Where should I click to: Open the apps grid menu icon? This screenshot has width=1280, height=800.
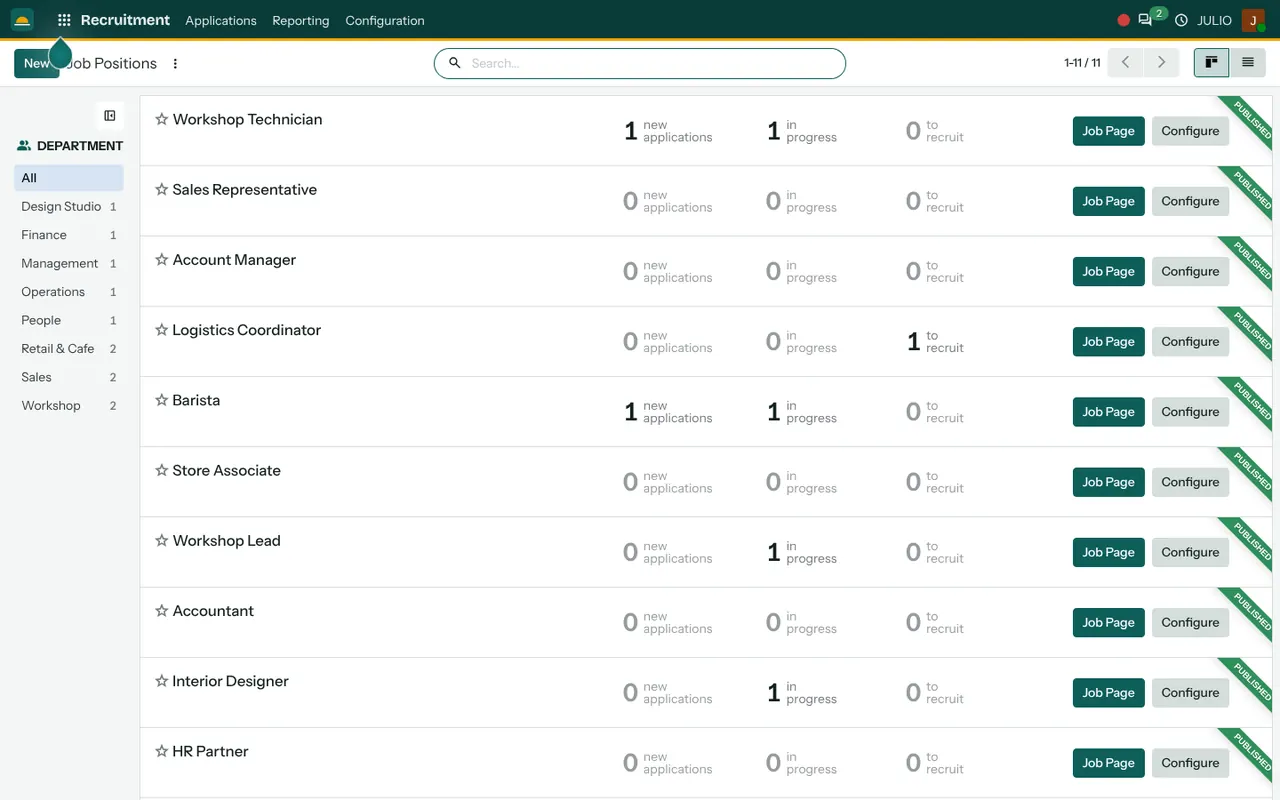(x=64, y=20)
